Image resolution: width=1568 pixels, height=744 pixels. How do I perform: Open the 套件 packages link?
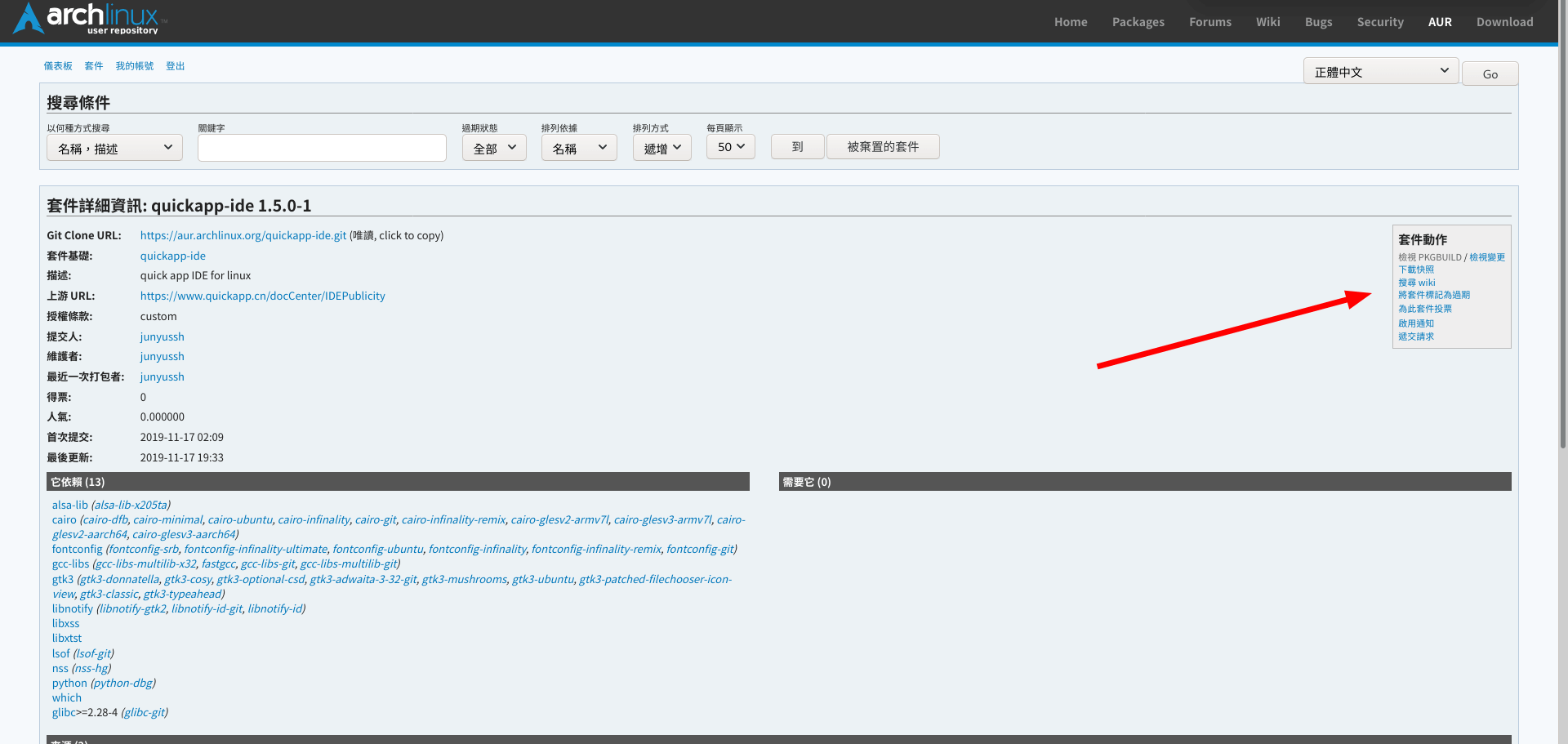click(x=94, y=66)
